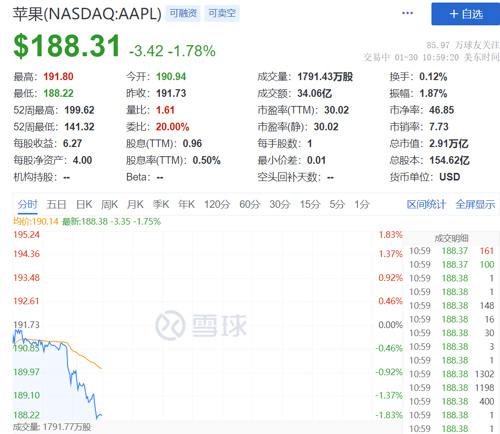
Task: Switch to the 30分 chart tab
Action: pos(280,204)
